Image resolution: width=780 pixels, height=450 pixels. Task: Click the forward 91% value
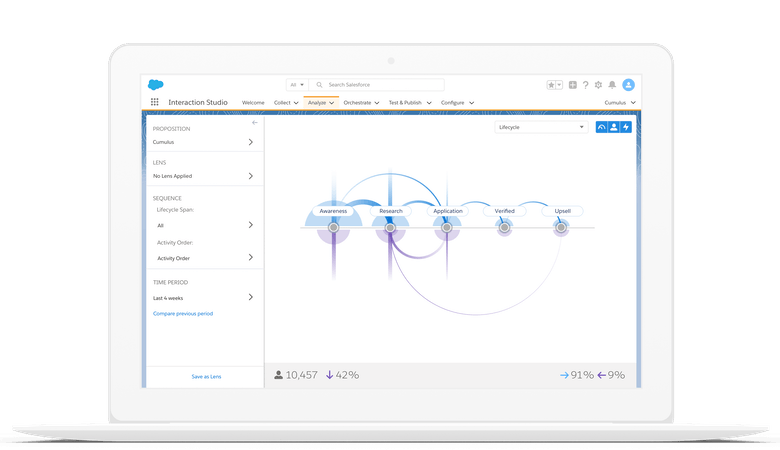(x=583, y=375)
